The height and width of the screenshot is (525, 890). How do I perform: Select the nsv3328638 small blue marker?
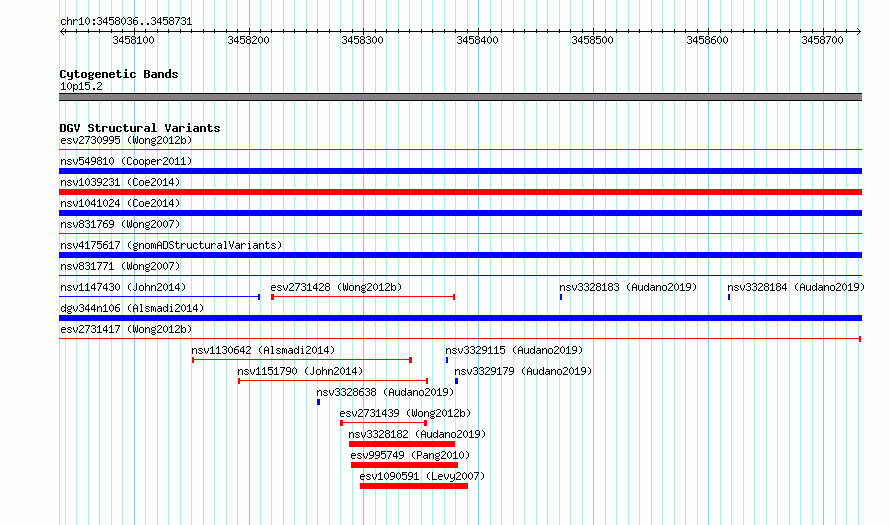point(318,402)
